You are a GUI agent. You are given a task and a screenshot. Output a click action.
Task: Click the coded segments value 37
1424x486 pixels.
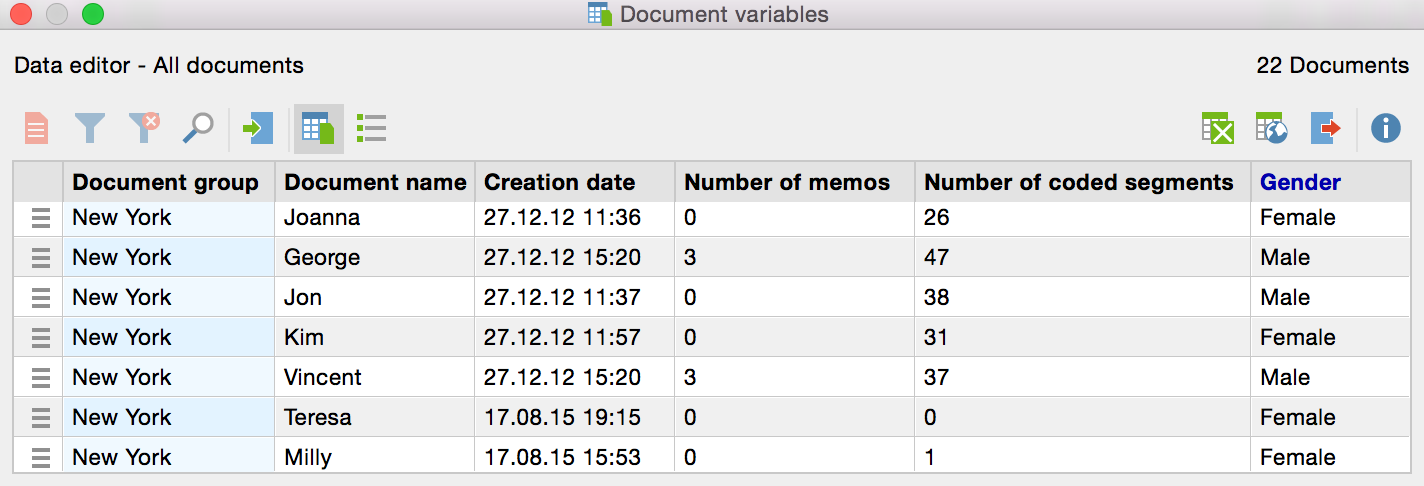tap(937, 377)
